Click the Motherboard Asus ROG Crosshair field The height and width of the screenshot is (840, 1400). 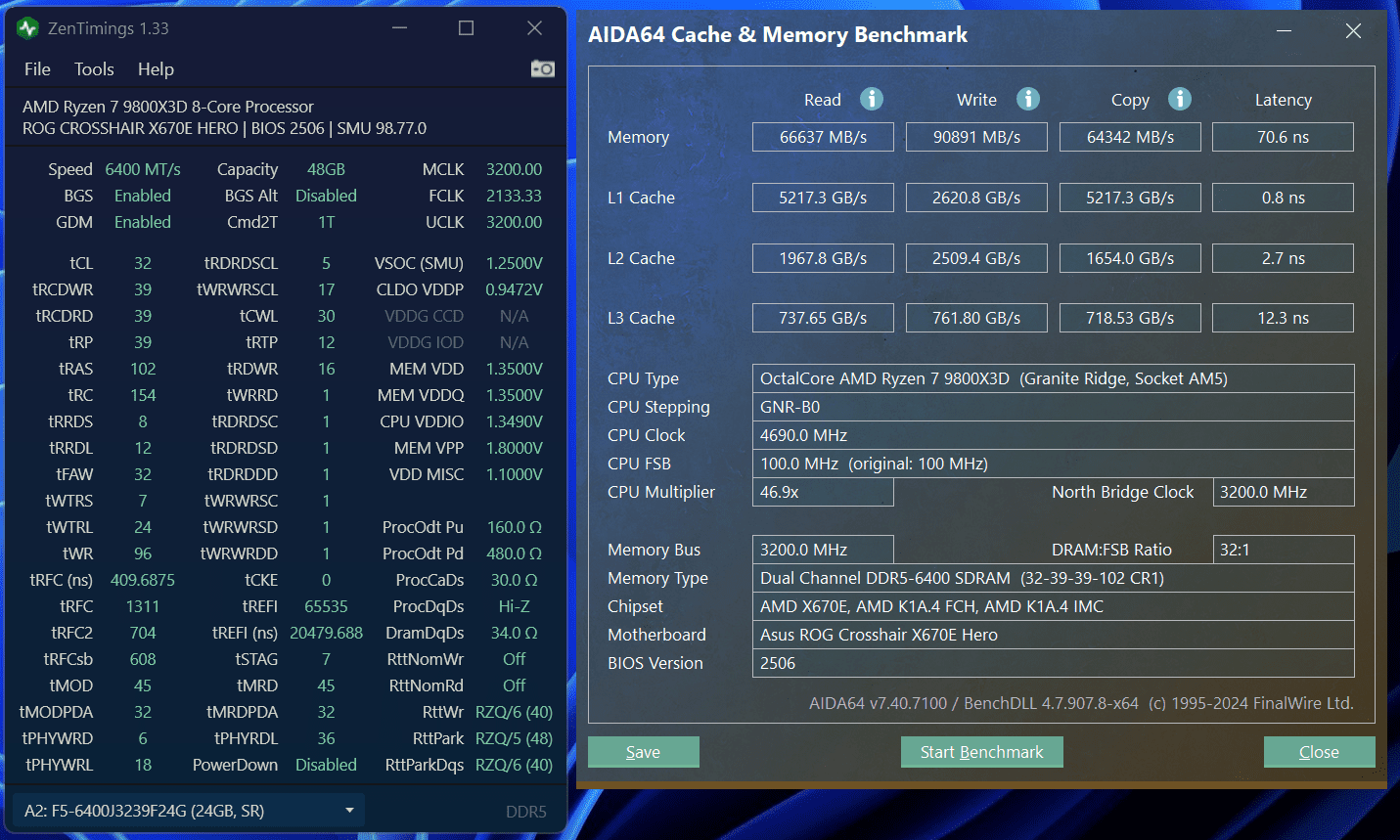tap(1053, 635)
